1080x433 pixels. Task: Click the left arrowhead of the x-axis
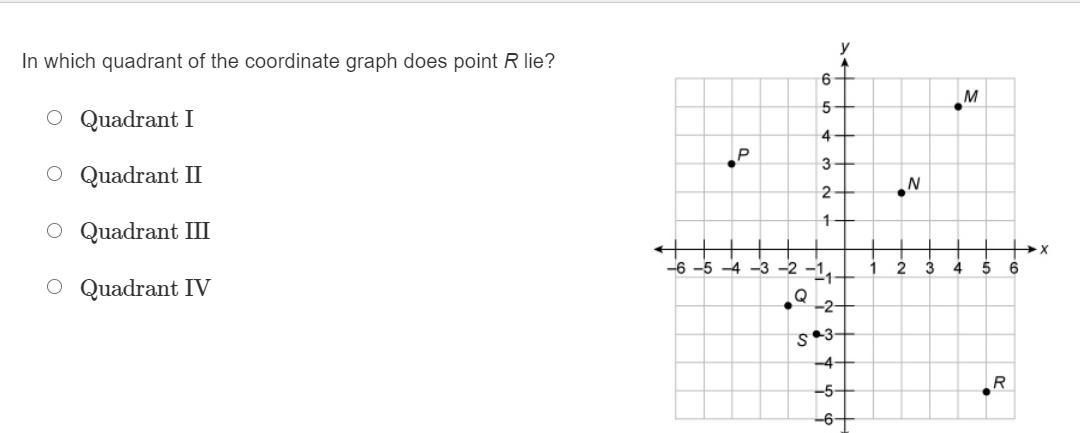(x=660, y=248)
